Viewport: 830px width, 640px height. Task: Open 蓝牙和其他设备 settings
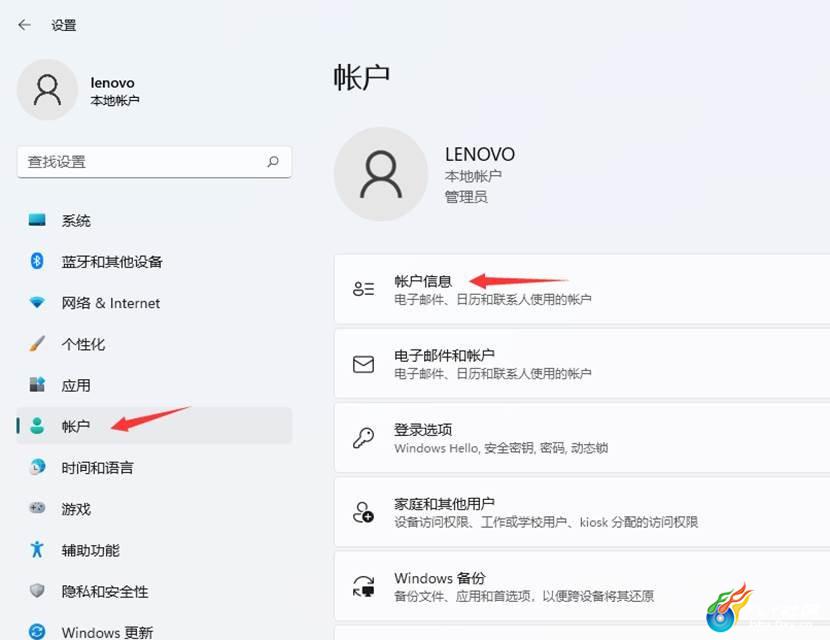(x=155, y=261)
